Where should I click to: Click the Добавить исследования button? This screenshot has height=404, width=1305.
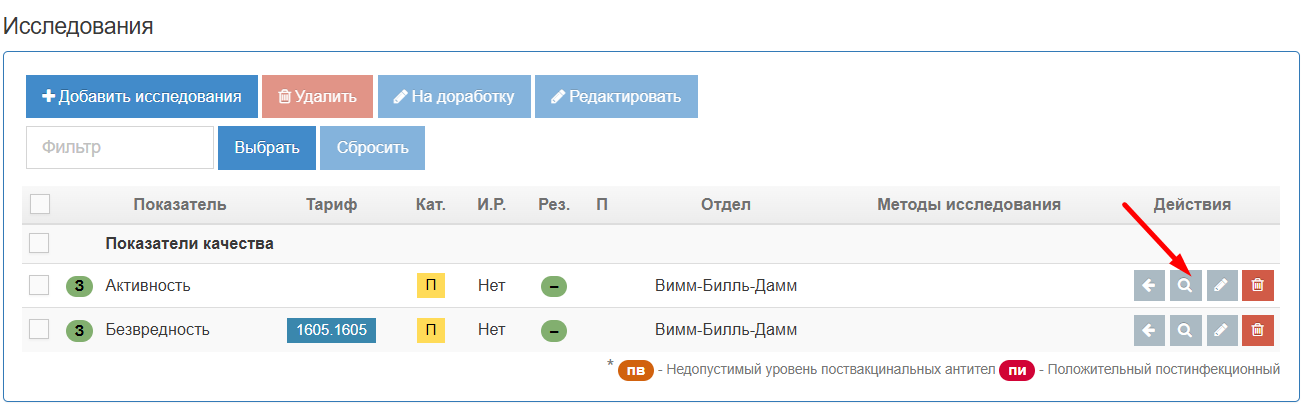pyautogui.click(x=142, y=97)
